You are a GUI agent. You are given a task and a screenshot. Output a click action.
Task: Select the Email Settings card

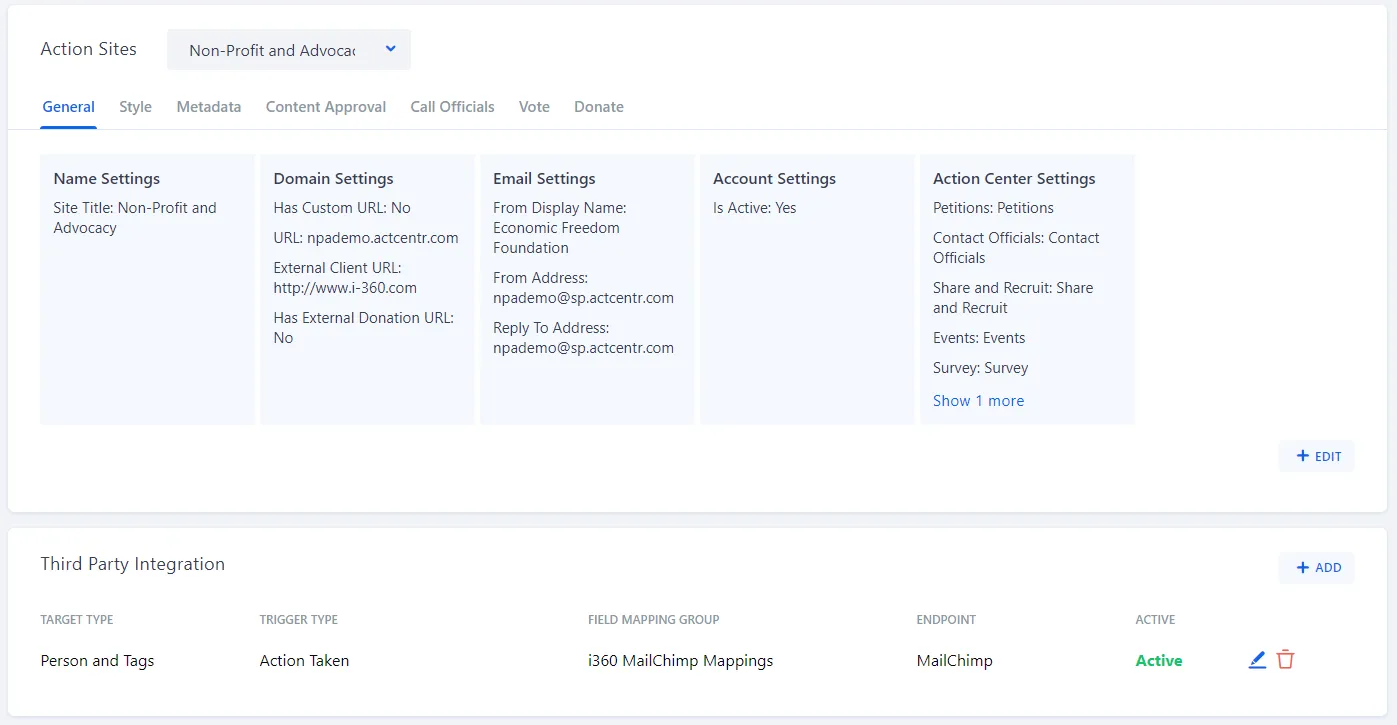click(x=587, y=289)
